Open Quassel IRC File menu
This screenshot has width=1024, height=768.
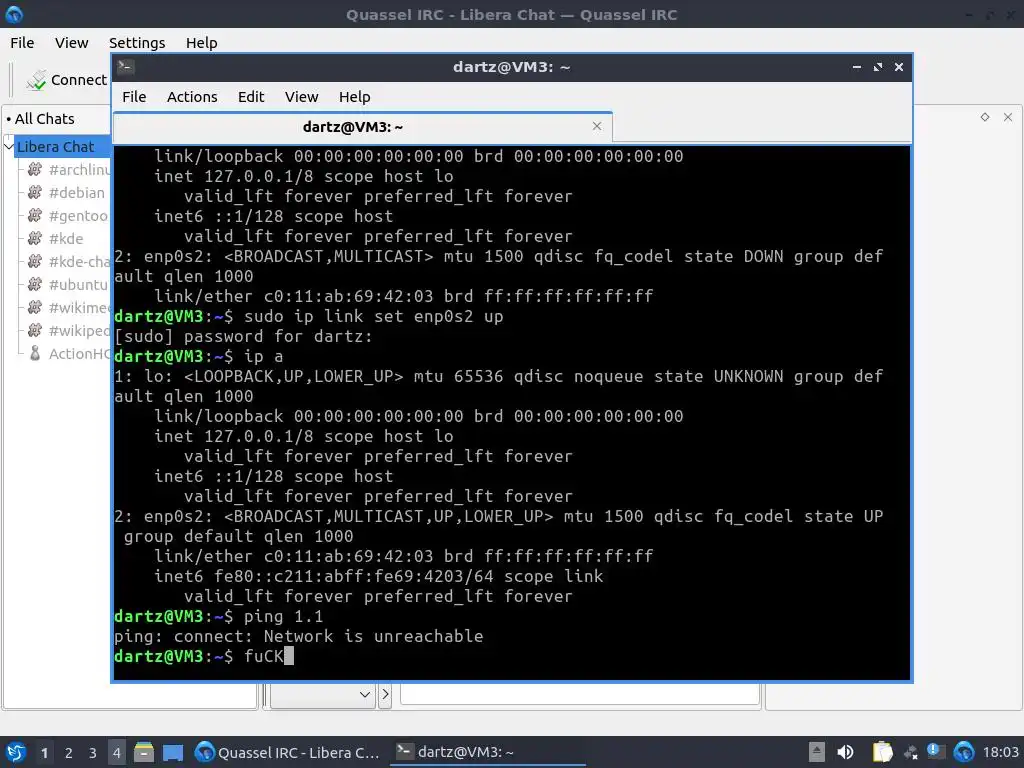pos(22,42)
